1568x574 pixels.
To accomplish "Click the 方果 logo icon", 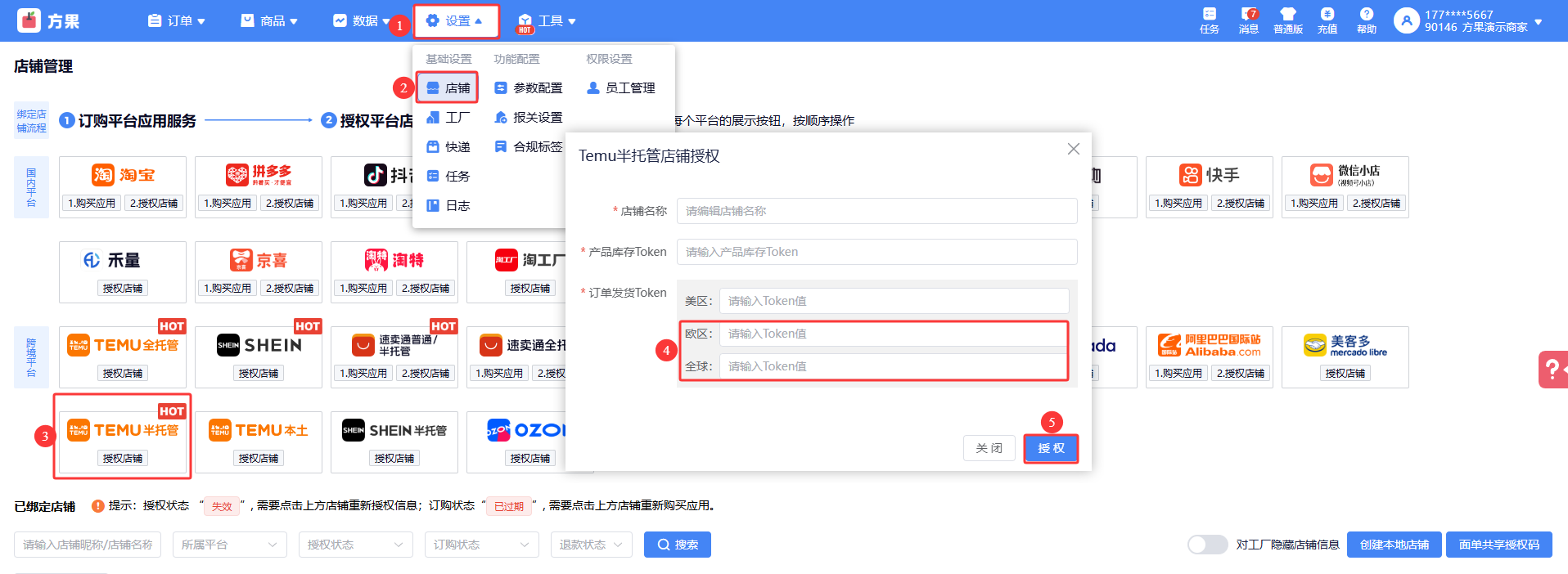I will click(29, 20).
